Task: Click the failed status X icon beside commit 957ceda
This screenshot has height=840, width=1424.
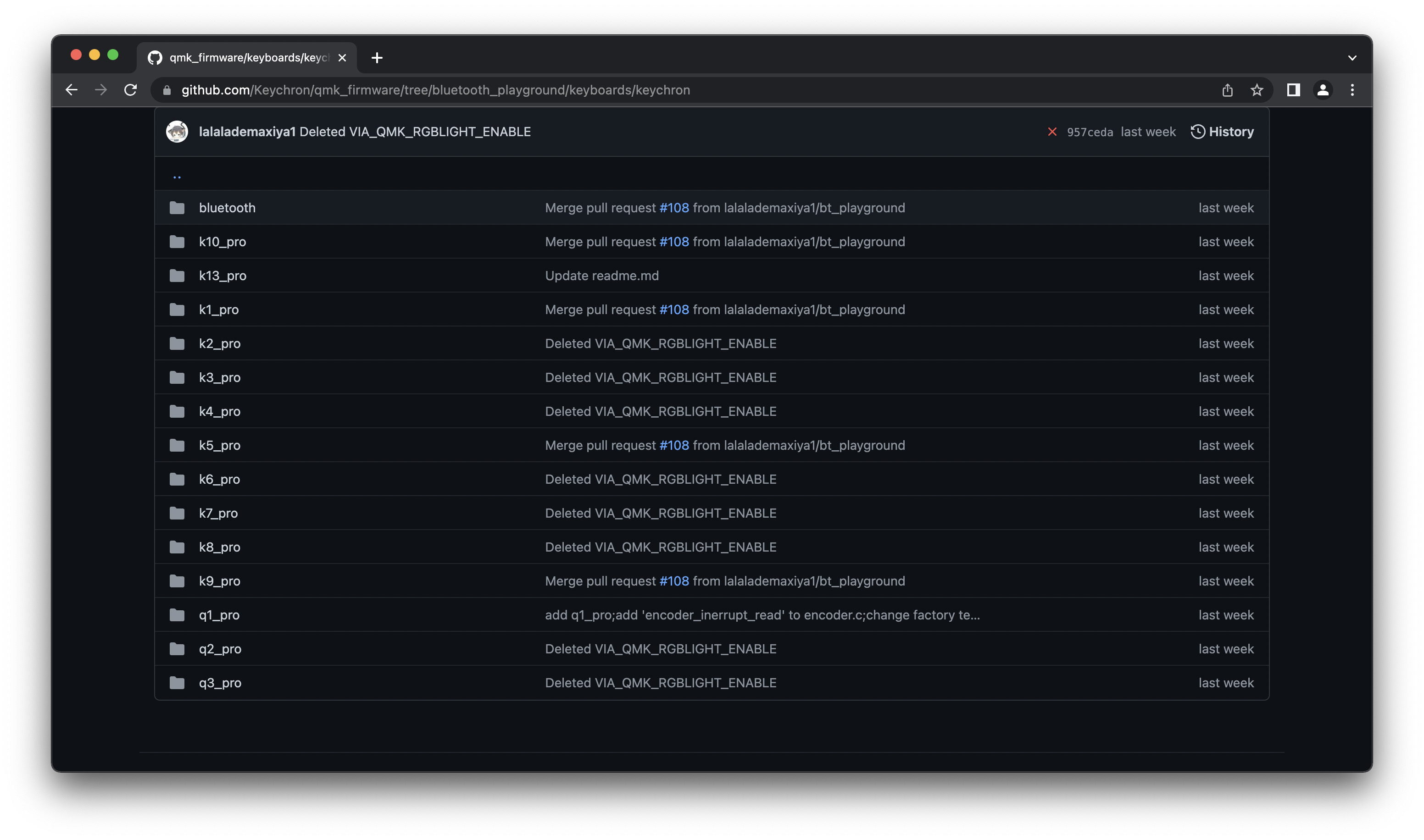Action: pos(1052,132)
